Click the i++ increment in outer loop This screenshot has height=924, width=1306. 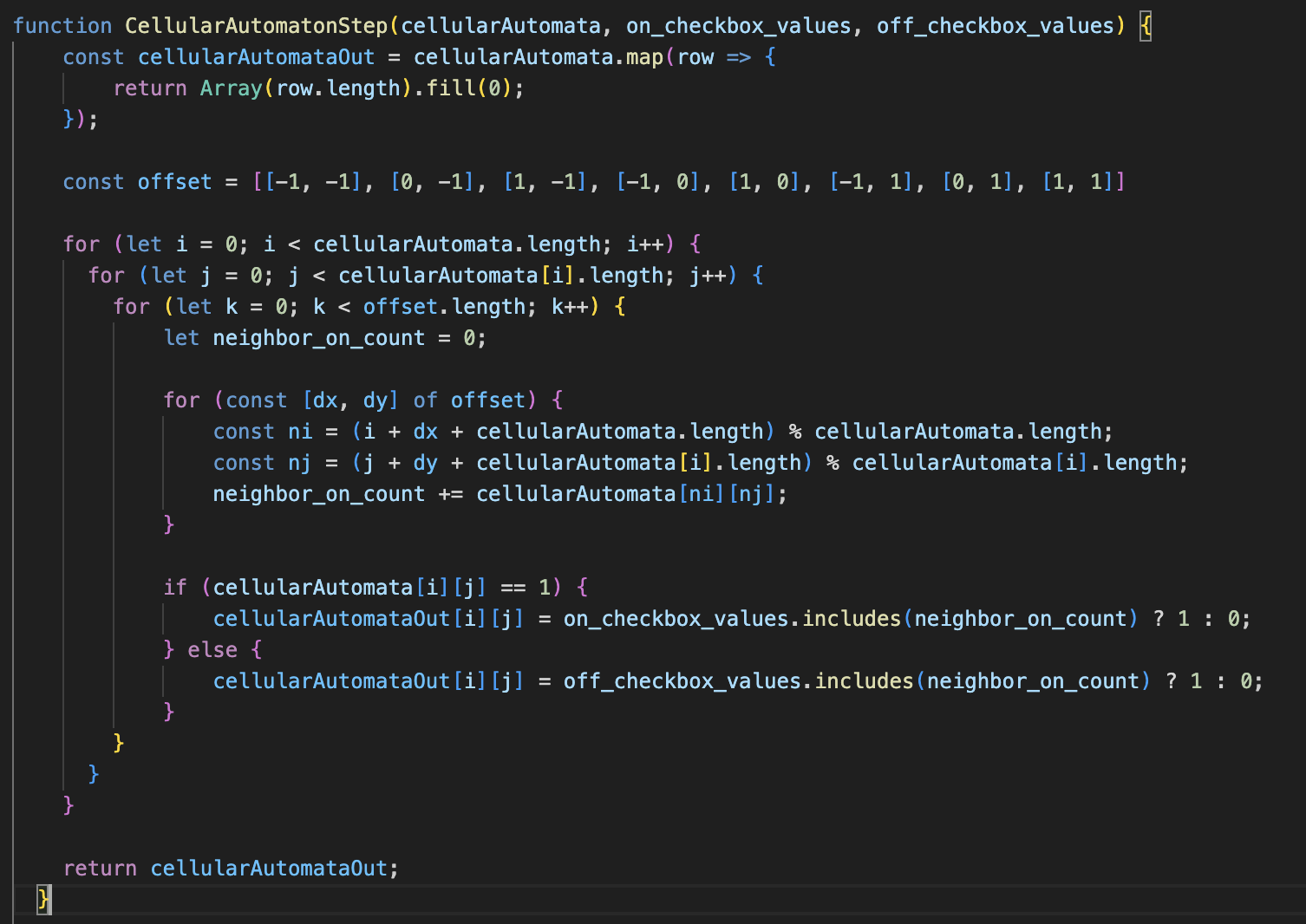(644, 244)
